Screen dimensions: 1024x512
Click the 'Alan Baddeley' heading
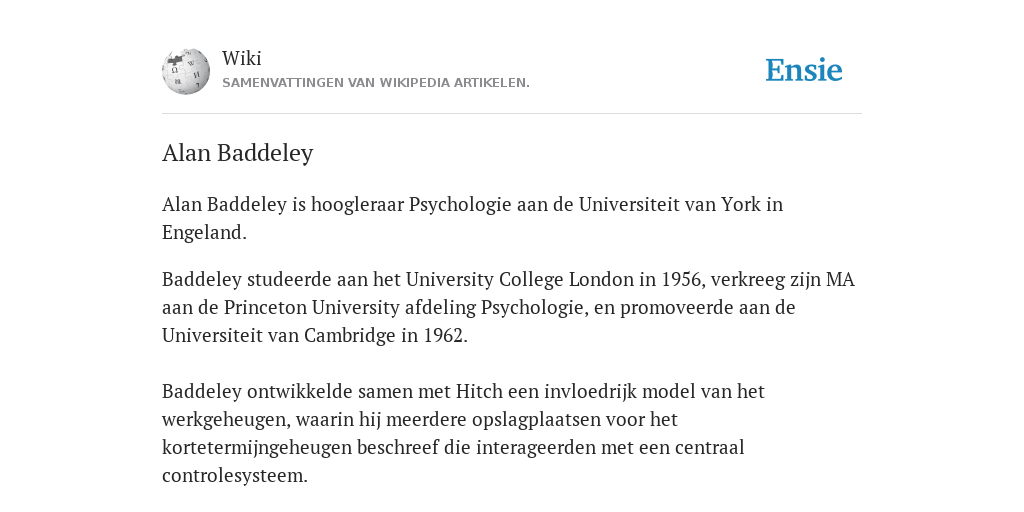tap(238, 153)
